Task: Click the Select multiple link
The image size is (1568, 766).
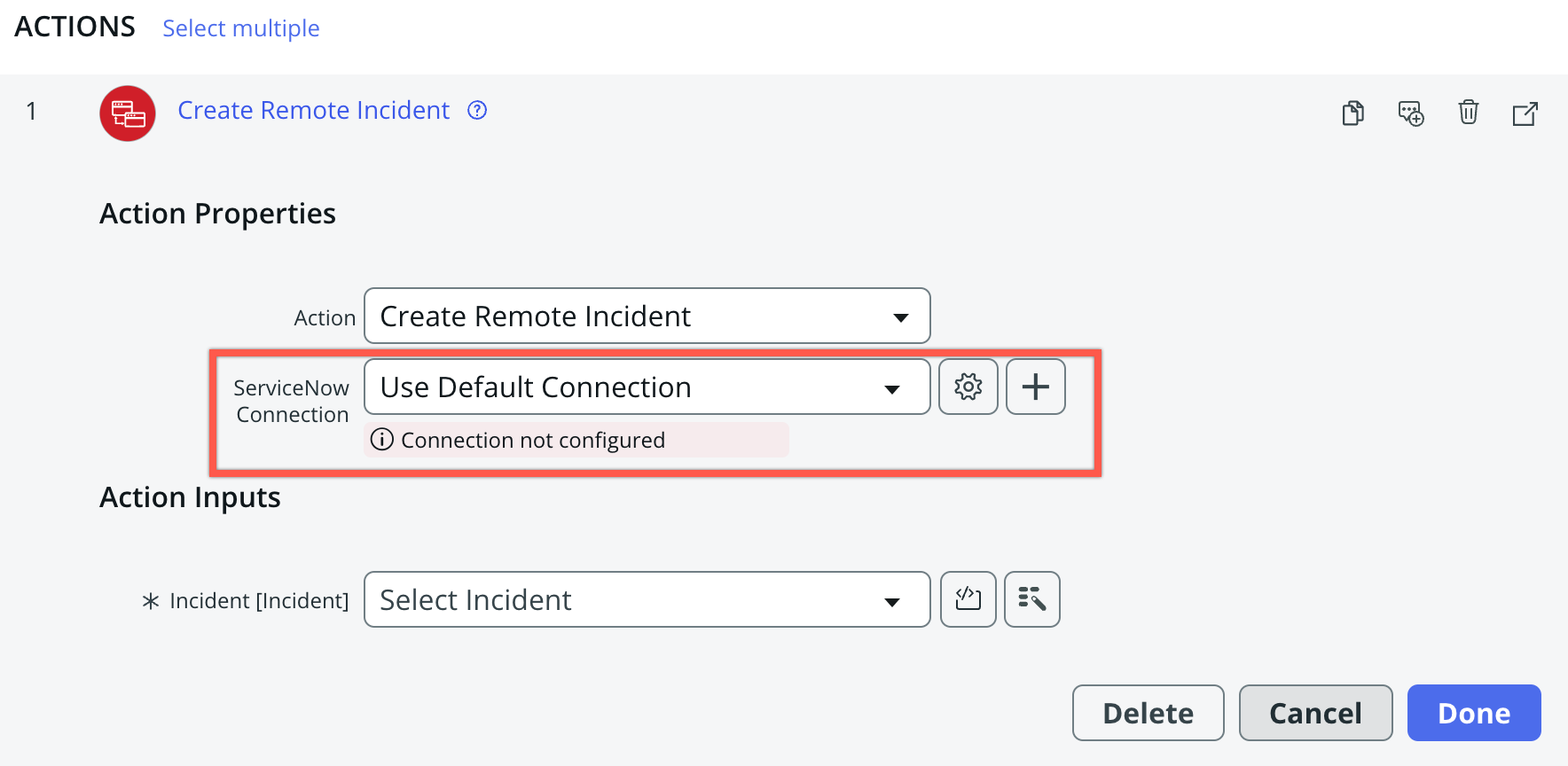Action: point(241,28)
